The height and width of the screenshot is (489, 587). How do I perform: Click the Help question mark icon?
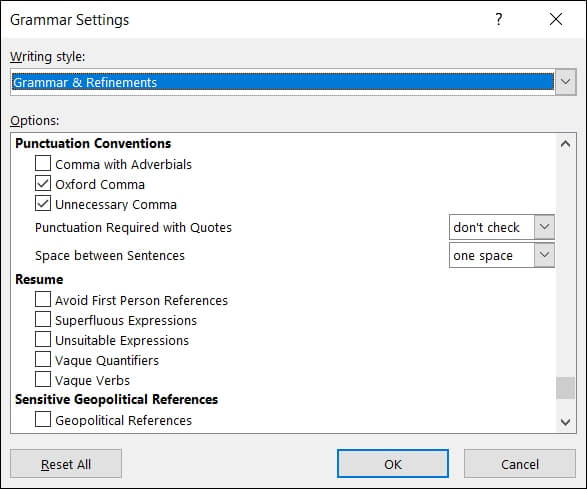coord(498,19)
